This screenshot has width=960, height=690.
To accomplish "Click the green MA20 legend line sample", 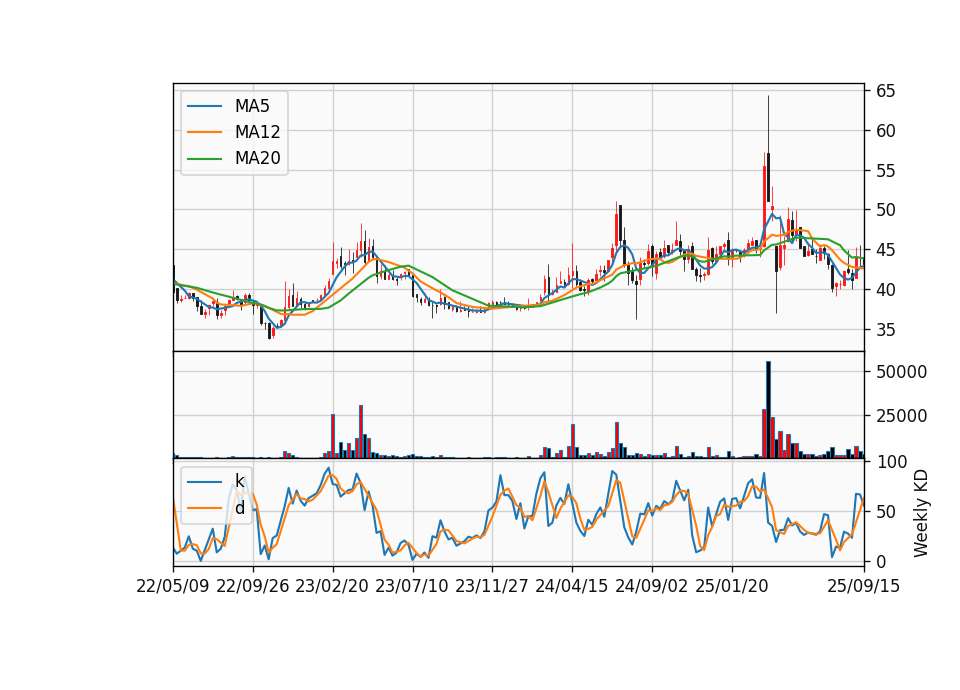I will click(204, 158).
